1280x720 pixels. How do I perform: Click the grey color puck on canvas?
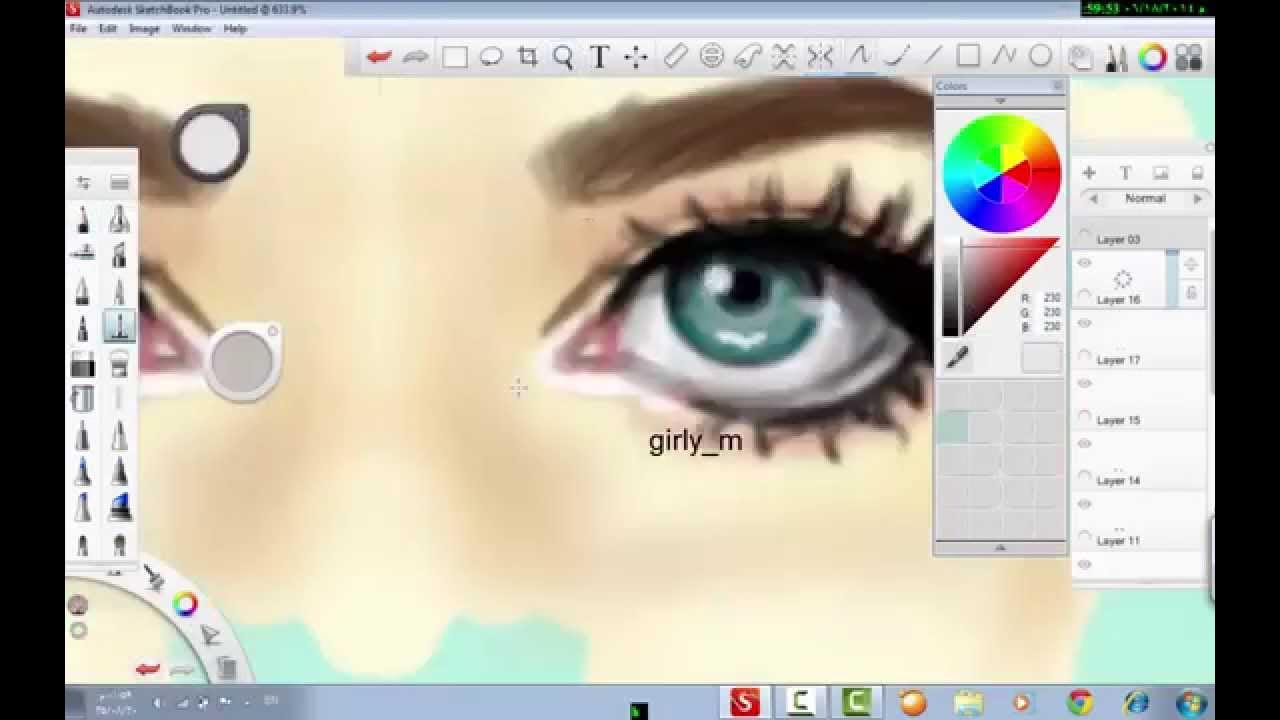tap(243, 360)
